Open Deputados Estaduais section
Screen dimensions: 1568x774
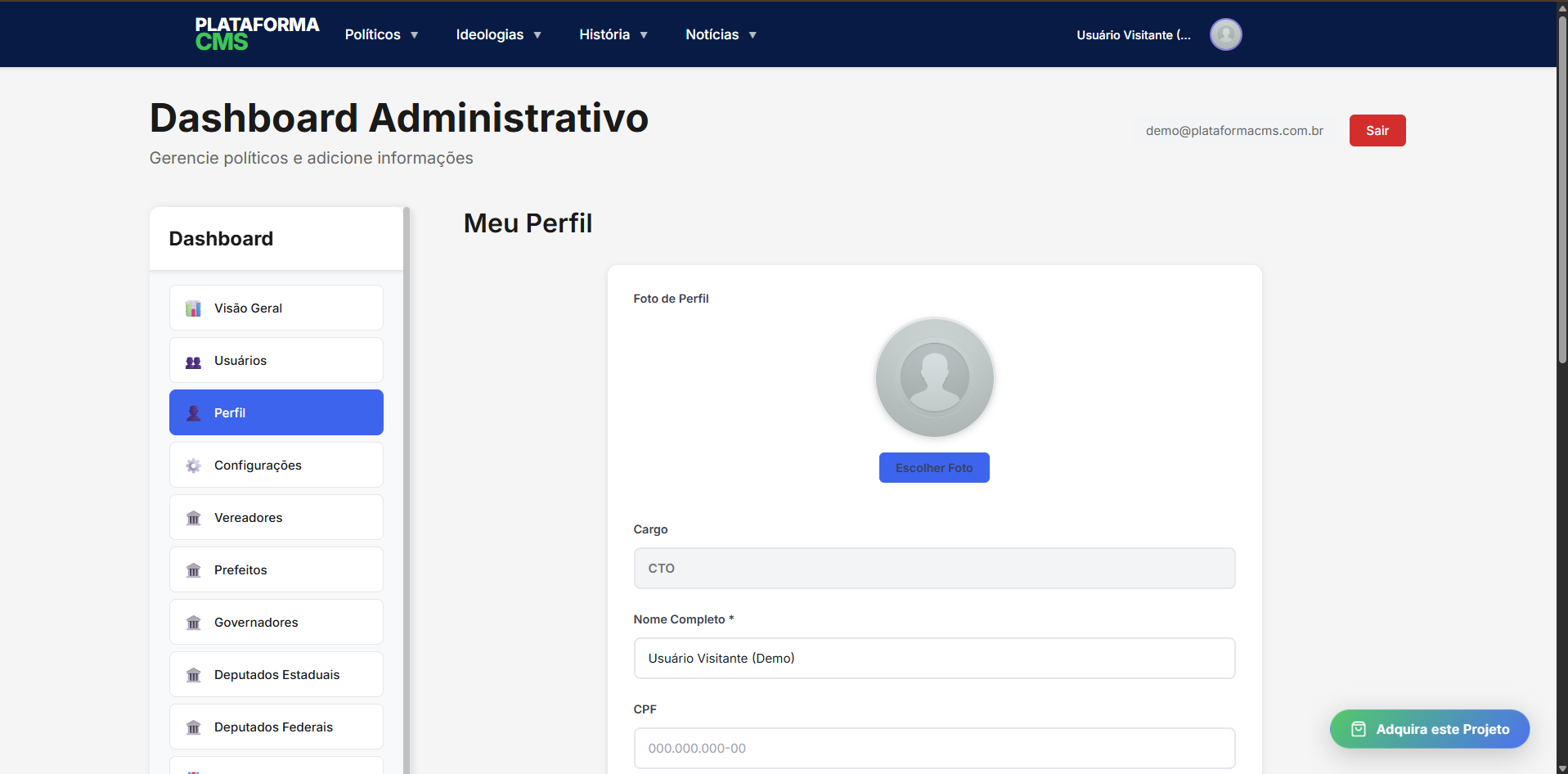pyautogui.click(x=276, y=674)
